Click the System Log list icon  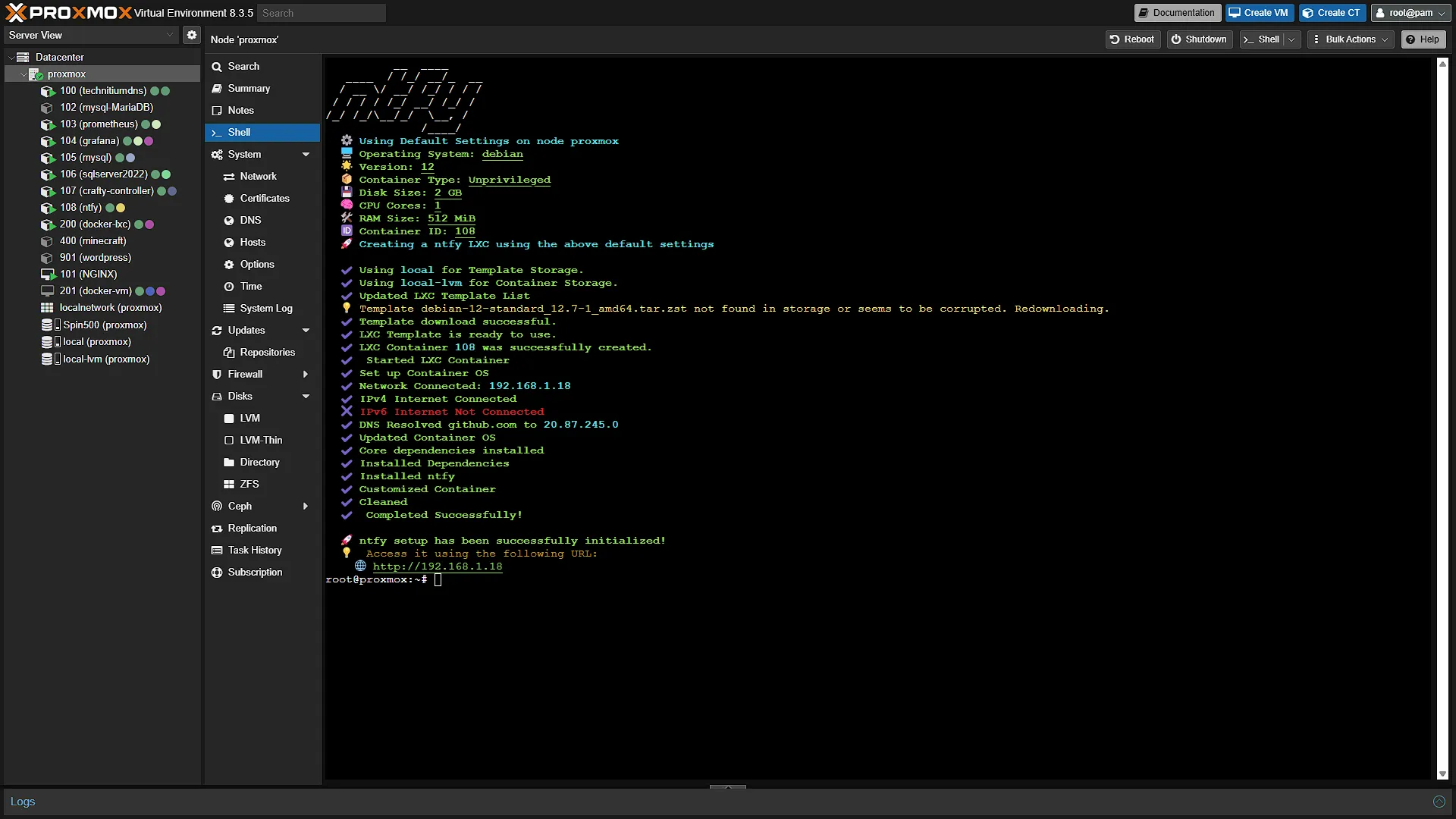pyautogui.click(x=229, y=309)
